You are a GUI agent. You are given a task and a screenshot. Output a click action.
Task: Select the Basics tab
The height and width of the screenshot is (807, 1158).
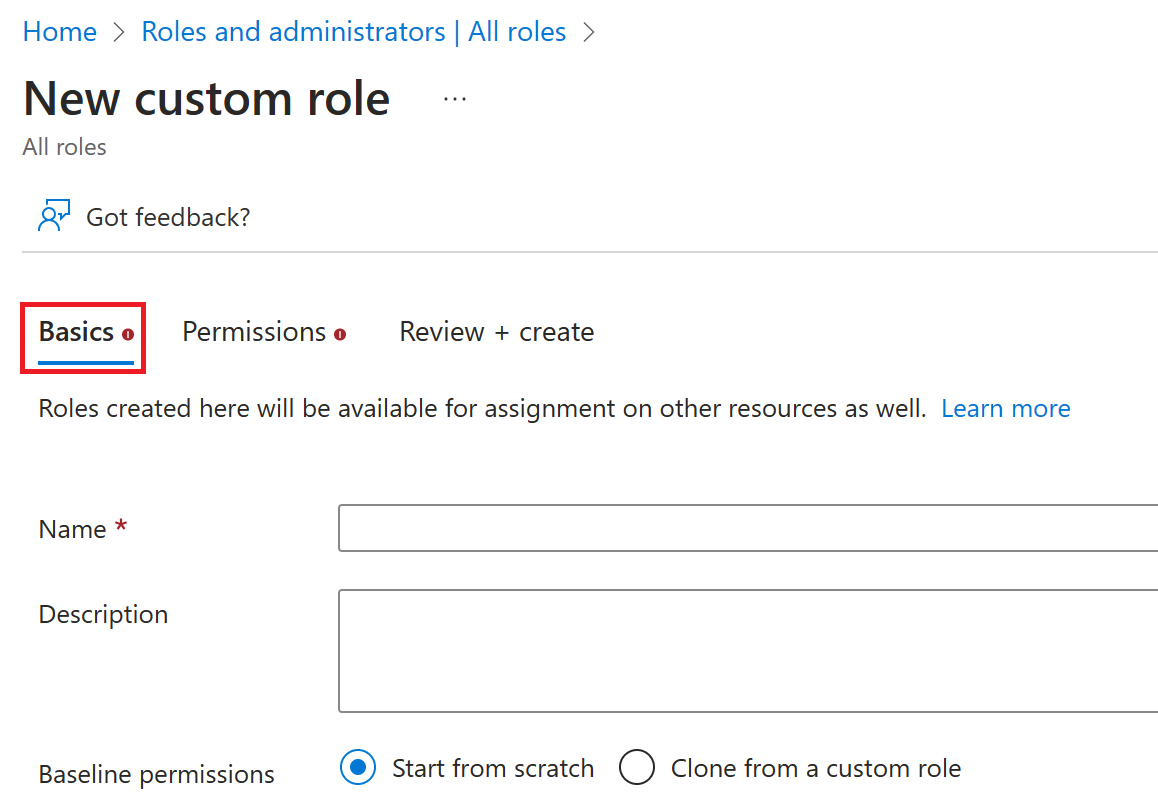tap(75, 331)
